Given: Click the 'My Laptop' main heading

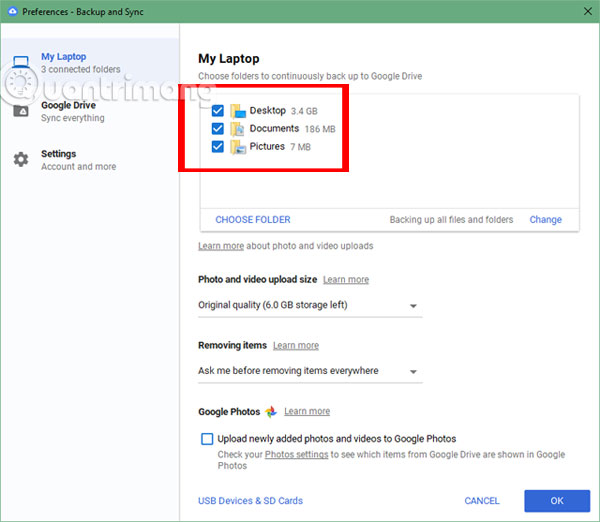Looking at the screenshot, I should (228, 59).
